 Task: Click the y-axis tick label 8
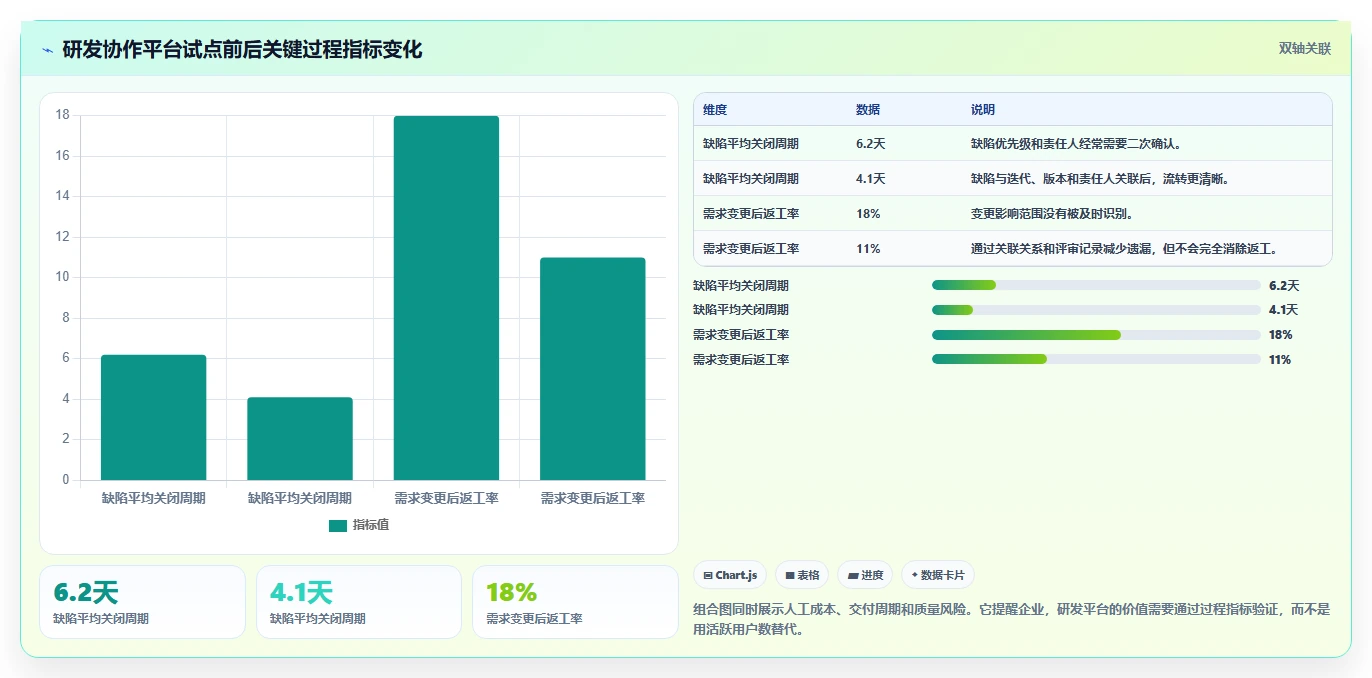[x=66, y=318]
